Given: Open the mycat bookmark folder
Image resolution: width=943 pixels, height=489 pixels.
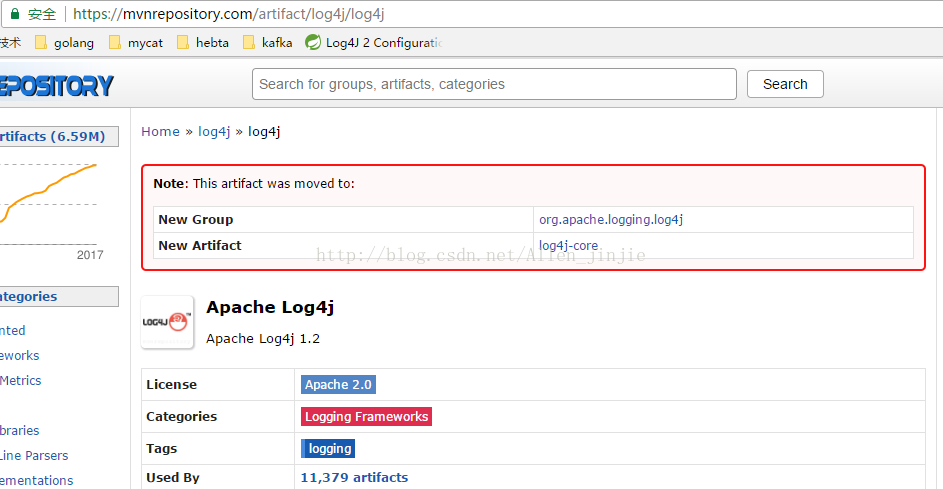Looking at the screenshot, I should 136,43.
